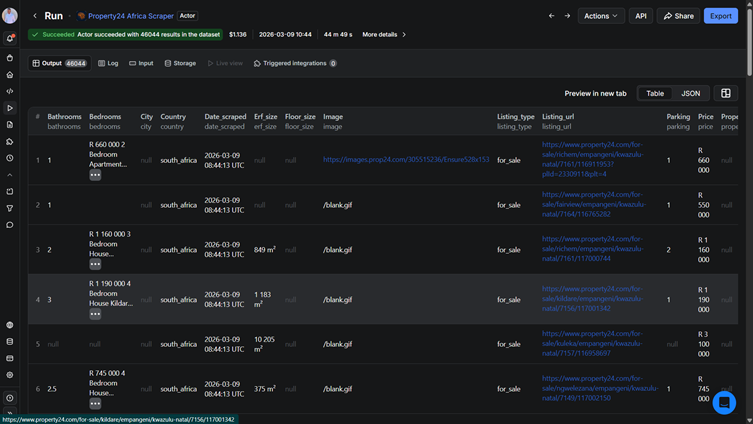Collapse the sidebar section with the up chevron

(x=10, y=175)
